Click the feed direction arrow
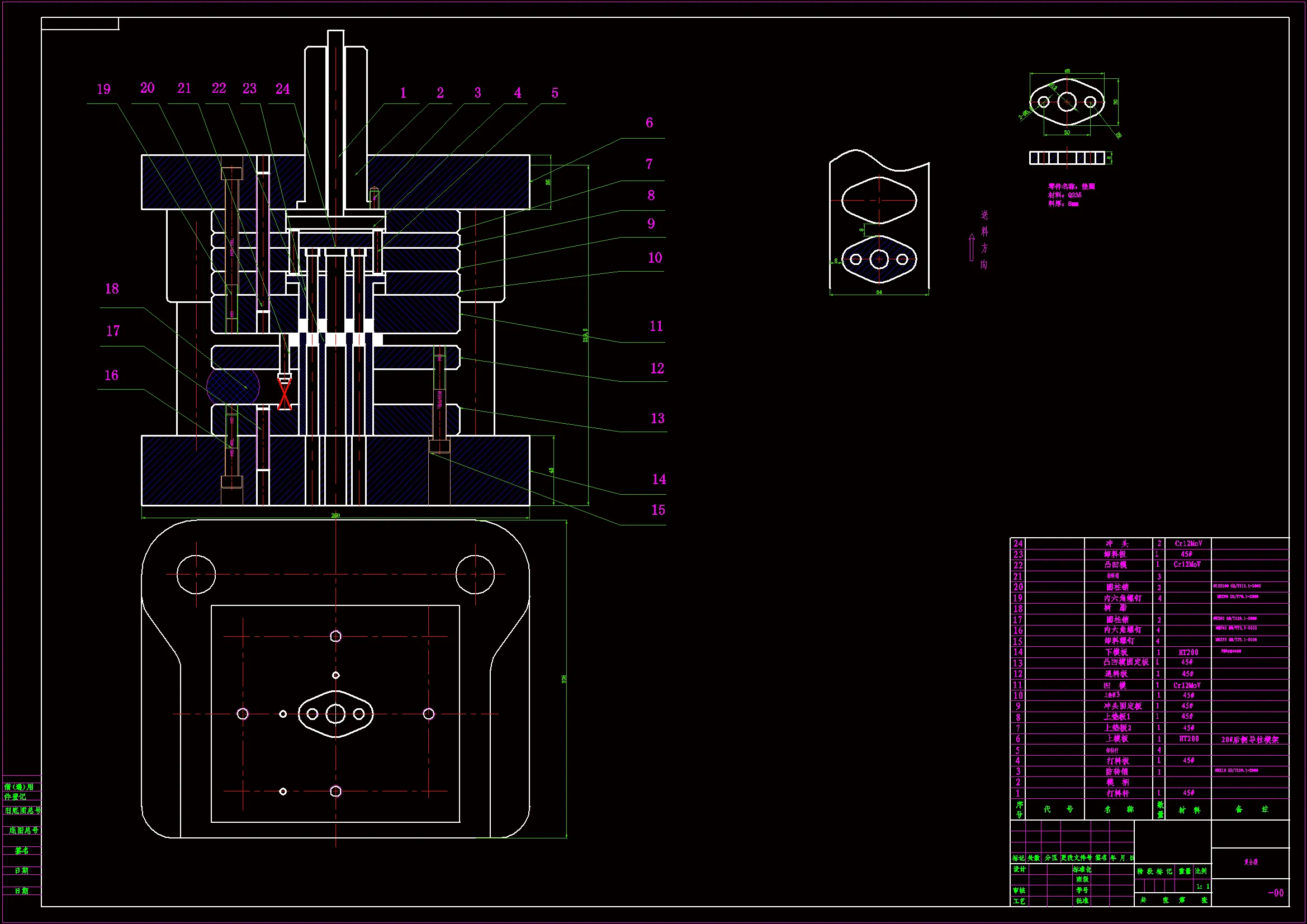The height and width of the screenshot is (924, 1307). tap(972, 248)
